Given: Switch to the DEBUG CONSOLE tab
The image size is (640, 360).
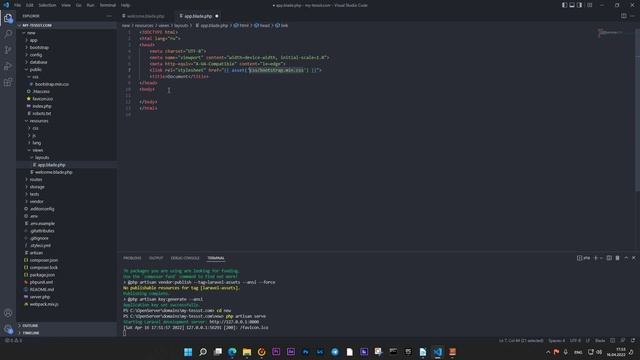Looking at the screenshot, I should coord(185,258).
